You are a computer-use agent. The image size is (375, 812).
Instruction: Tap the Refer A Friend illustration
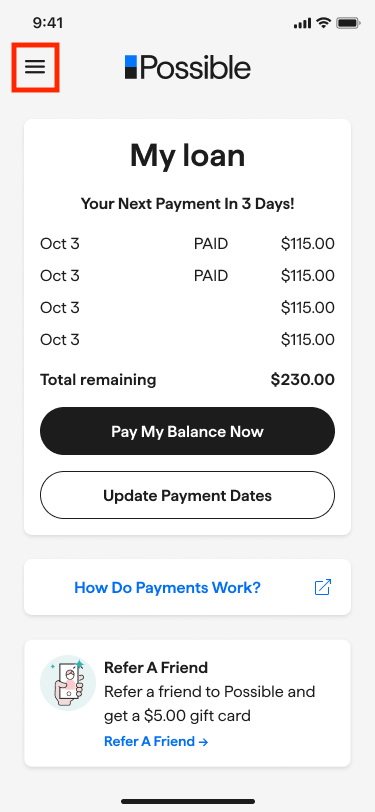pos(68,683)
